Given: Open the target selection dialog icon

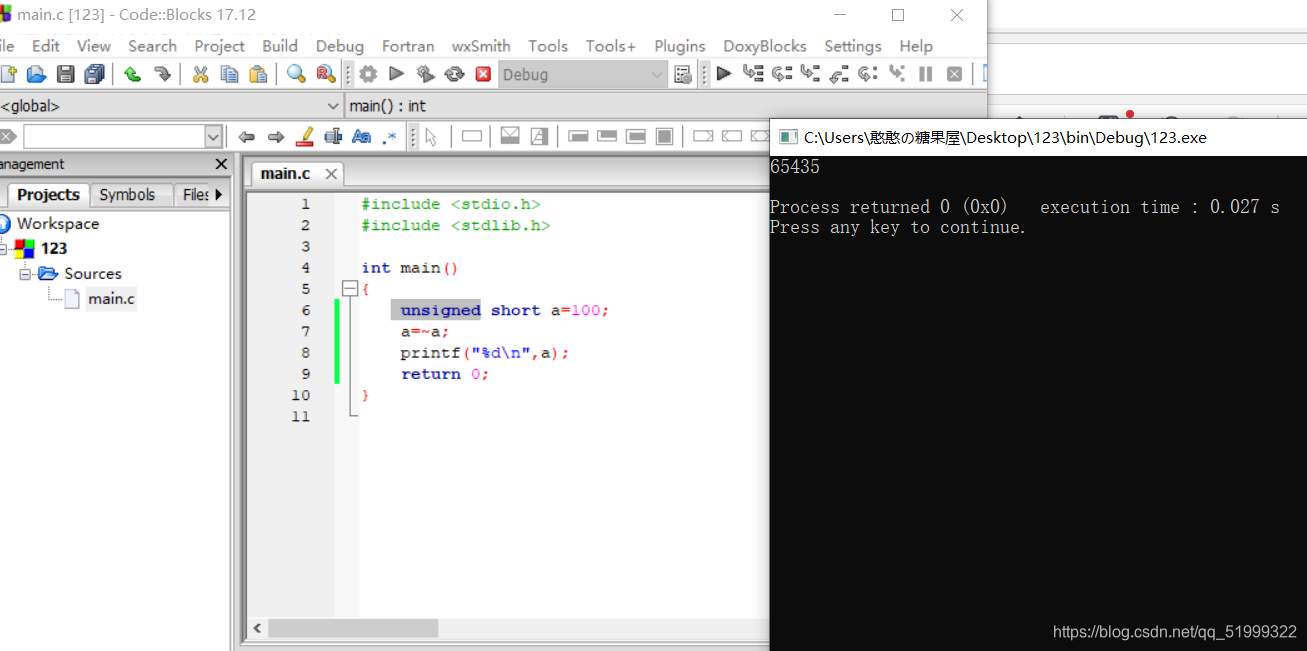Looking at the screenshot, I should [683, 74].
